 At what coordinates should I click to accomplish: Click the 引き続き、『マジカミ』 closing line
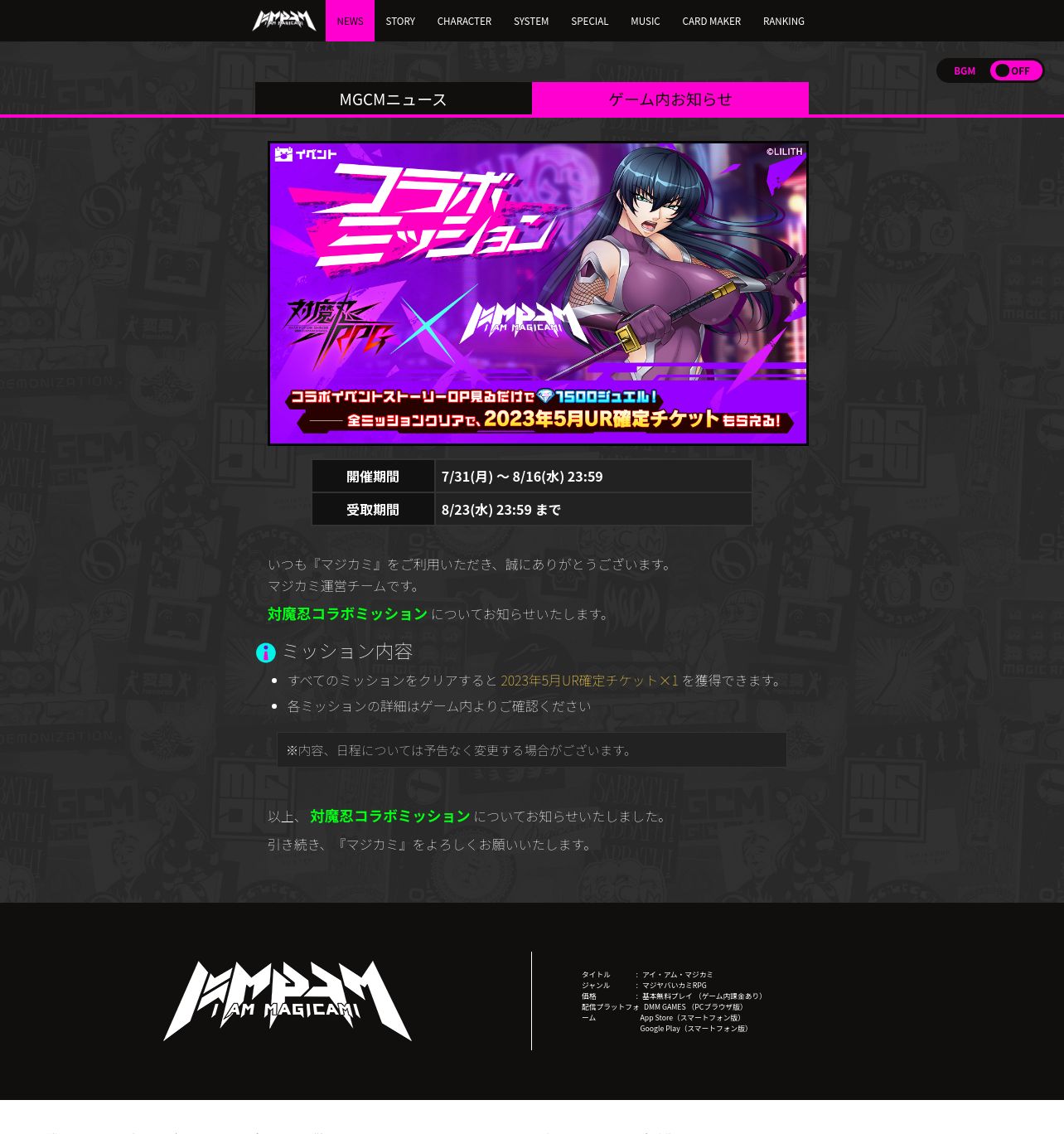(x=431, y=845)
